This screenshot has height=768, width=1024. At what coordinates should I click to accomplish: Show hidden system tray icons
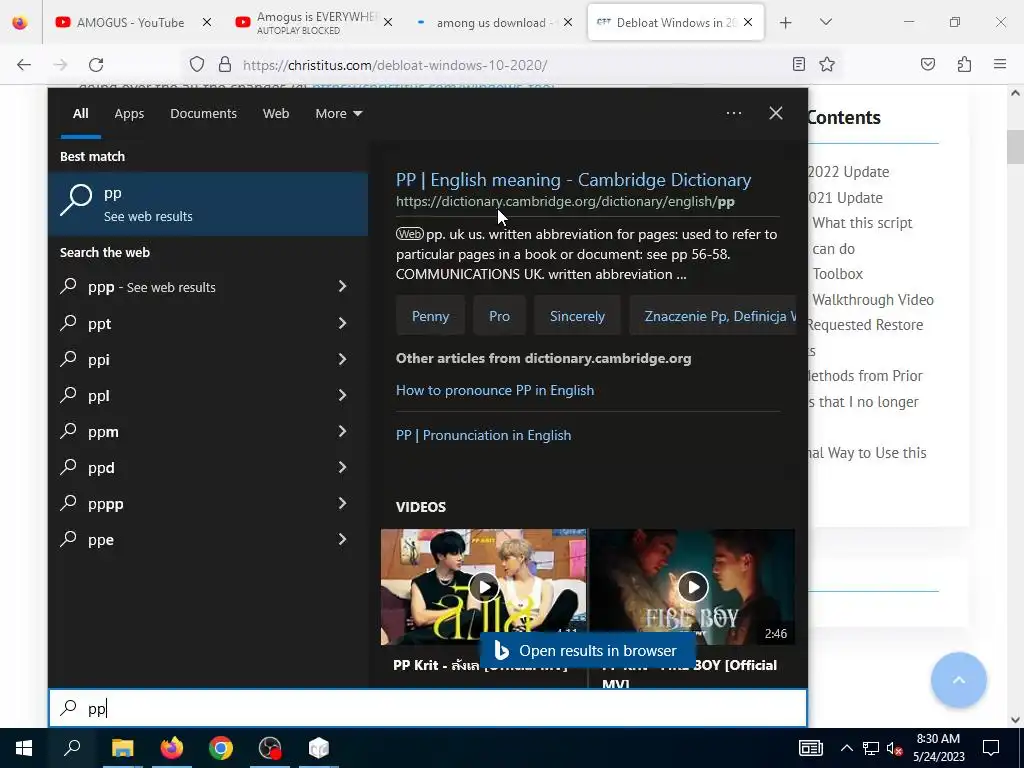846,748
